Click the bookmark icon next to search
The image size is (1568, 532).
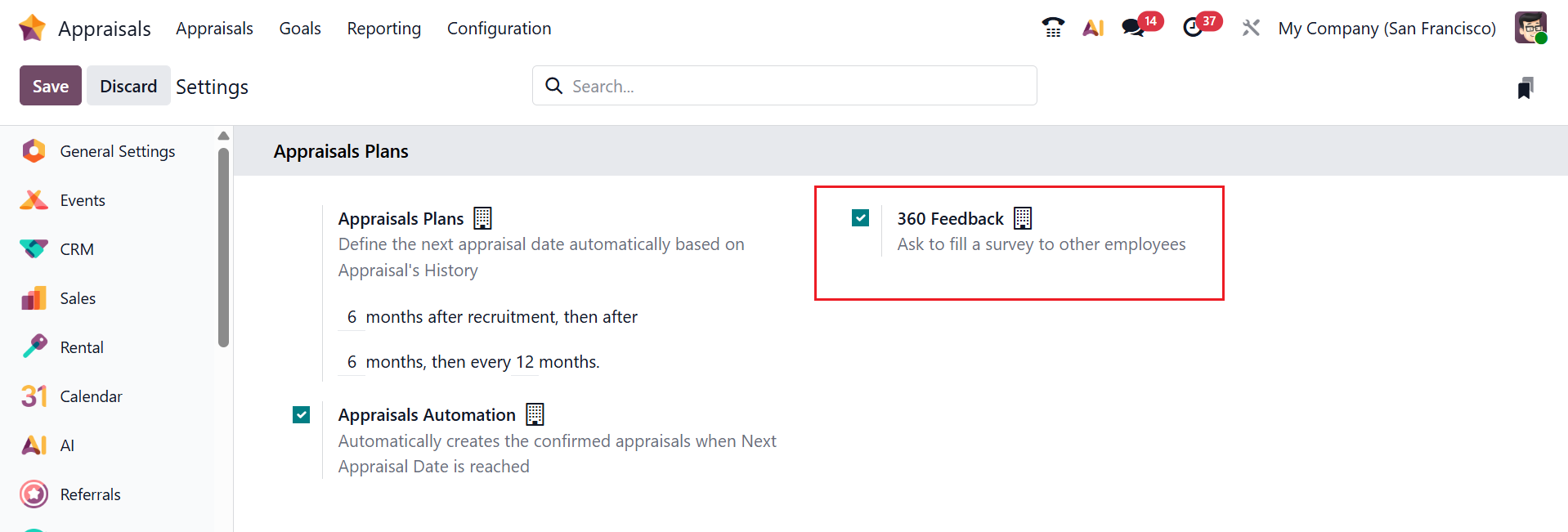tap(1525, 87)
